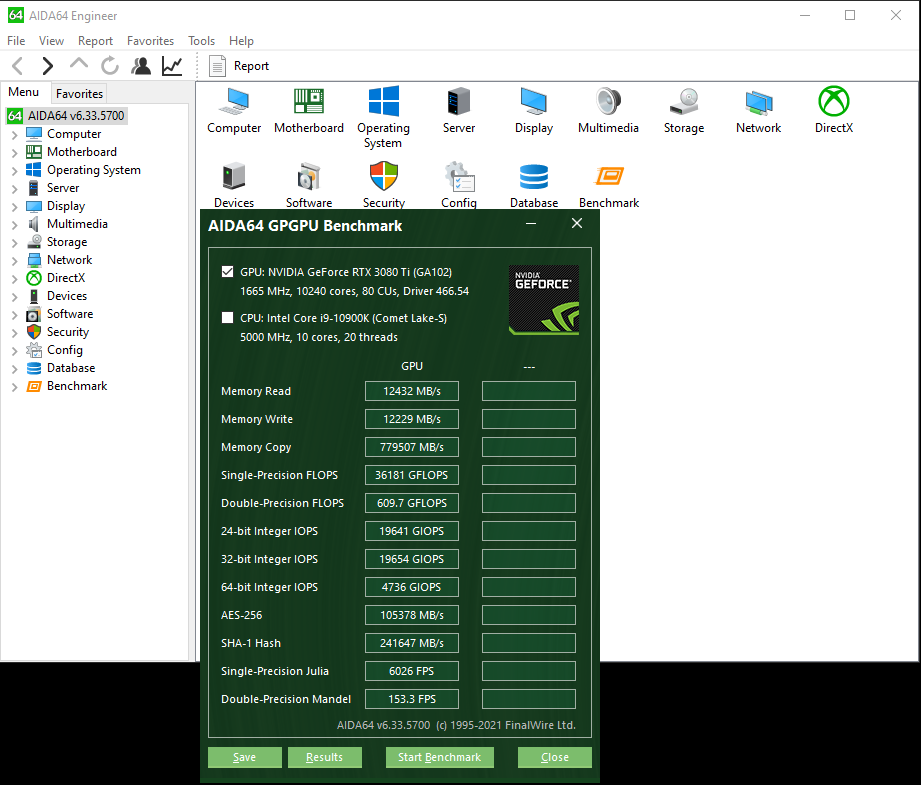Check the Intel Core i9-10900K CPU checkbox

[x=227, y=317]
